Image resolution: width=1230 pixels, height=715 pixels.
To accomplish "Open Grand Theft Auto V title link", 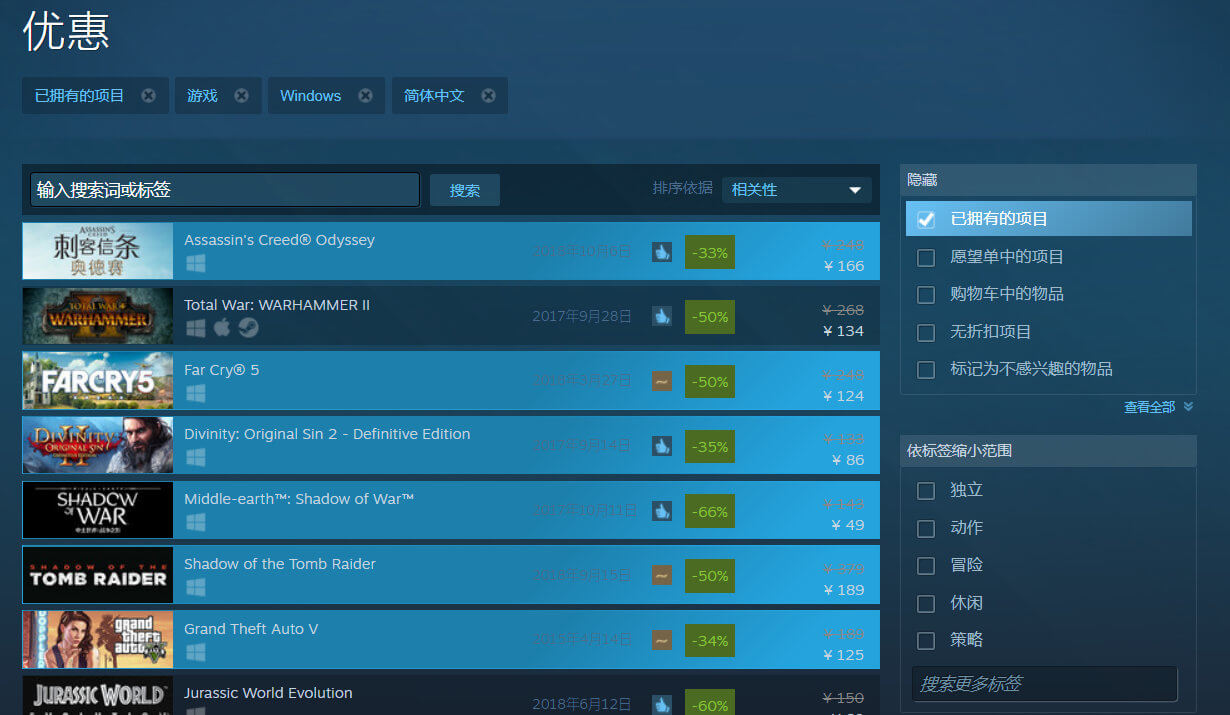I will pyautogui.click(x=251, y=629).
